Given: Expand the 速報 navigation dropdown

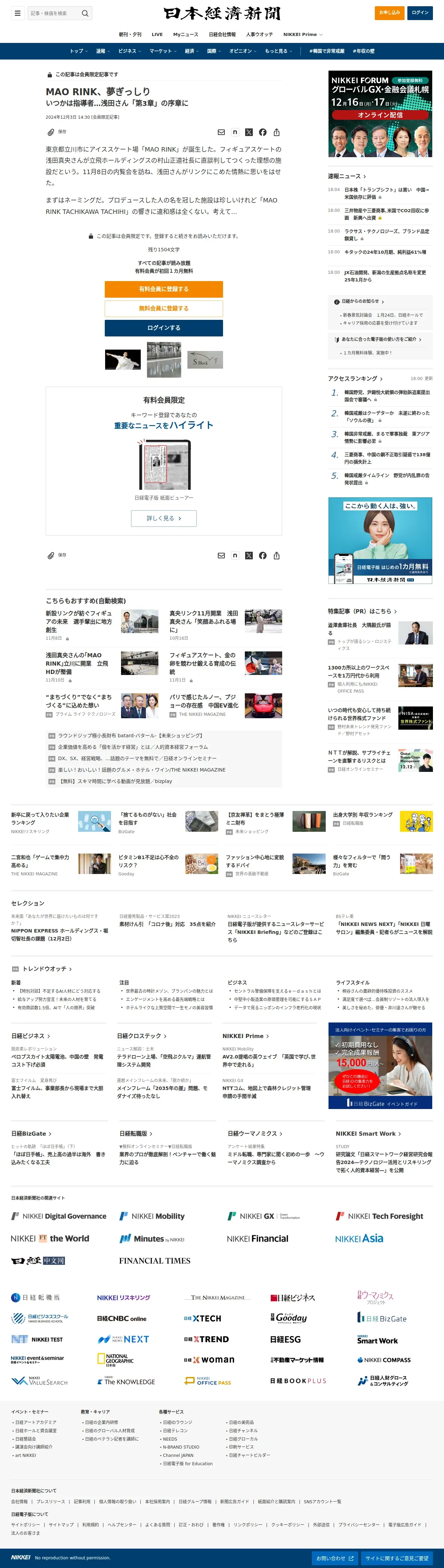Looking at the screenshot, I should pos(103,51).
